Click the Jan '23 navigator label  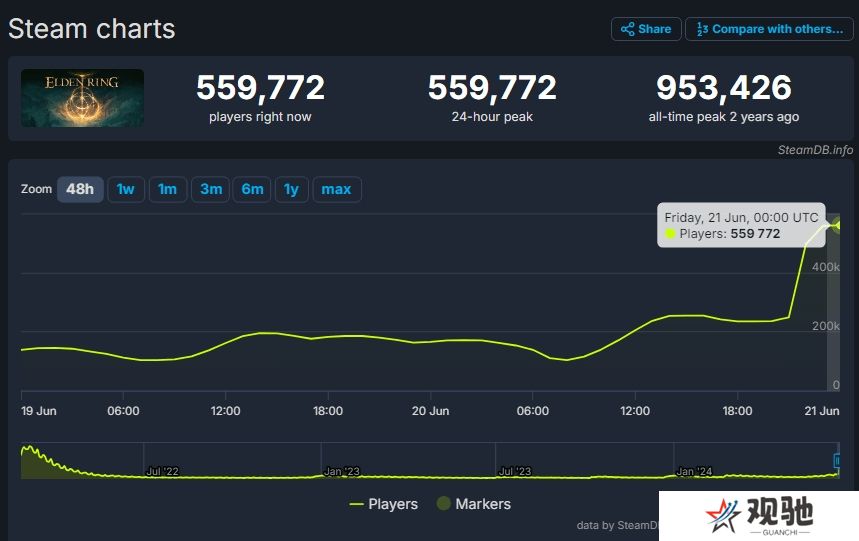point(341,471)
